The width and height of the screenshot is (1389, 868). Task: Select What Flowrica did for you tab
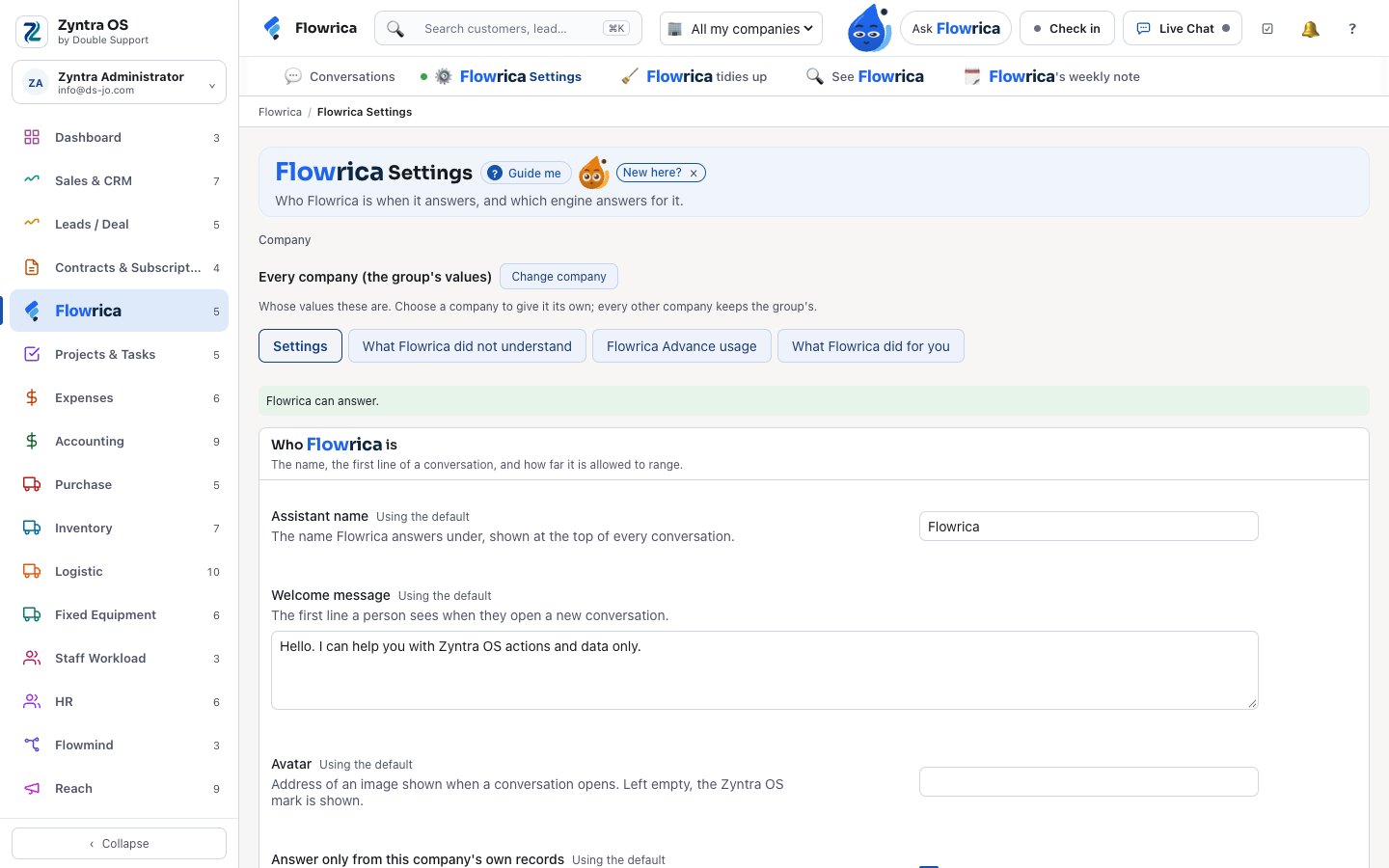pos(871,346)
